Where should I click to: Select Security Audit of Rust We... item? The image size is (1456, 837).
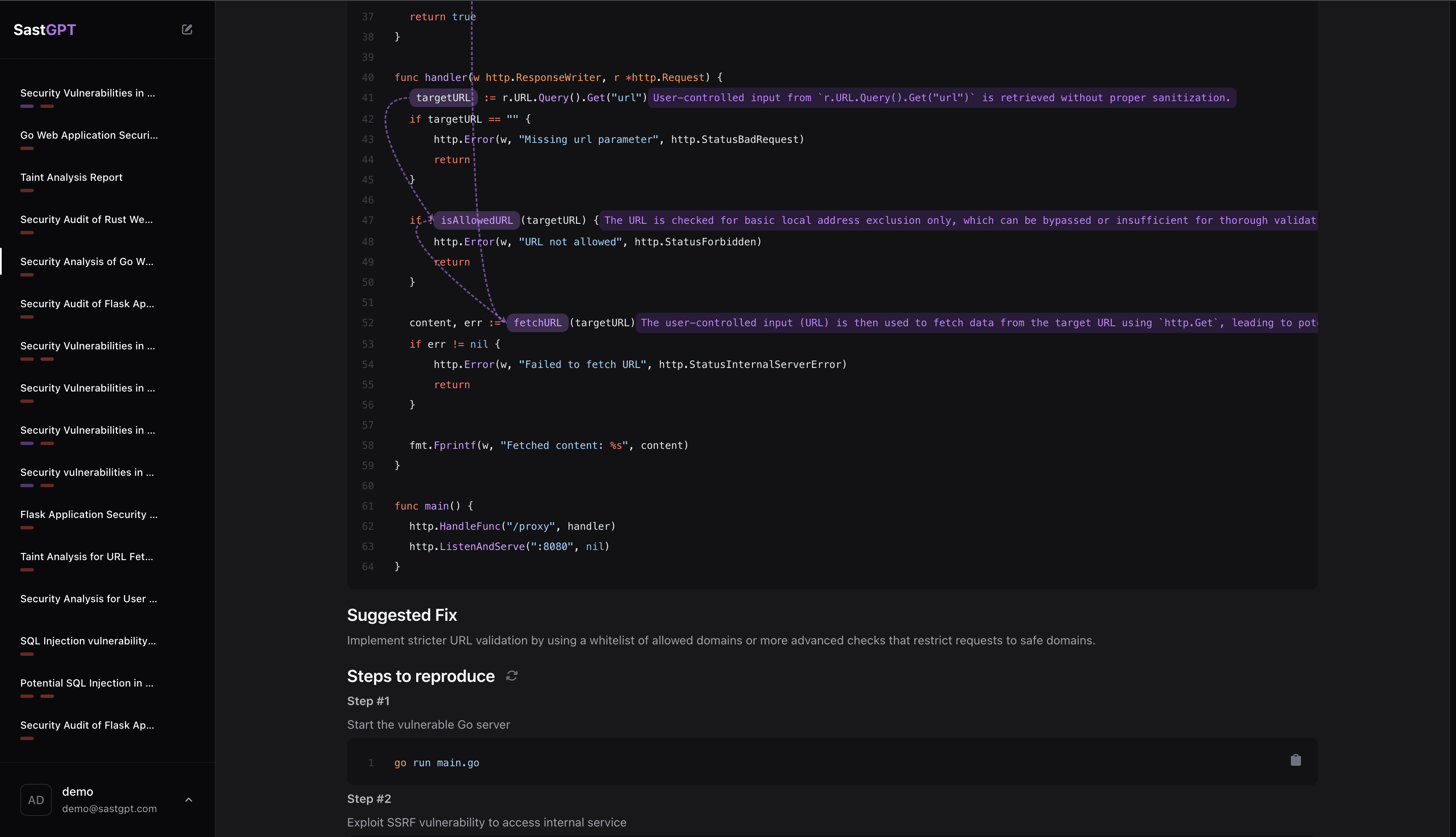point(87,220)
